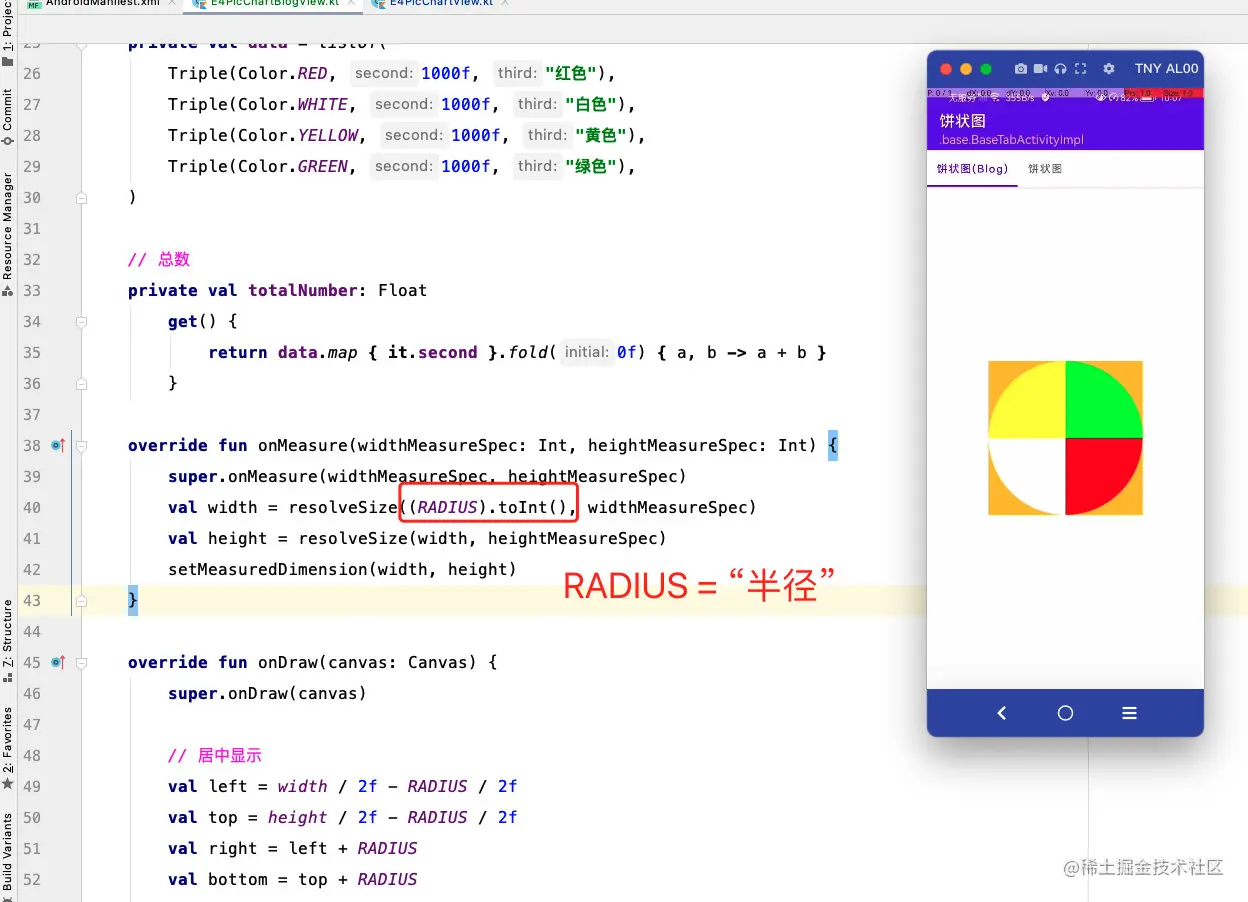Click the TNY AL00 device title
This screenshot has height=902, width=1248.
(x=1166, y=69)
